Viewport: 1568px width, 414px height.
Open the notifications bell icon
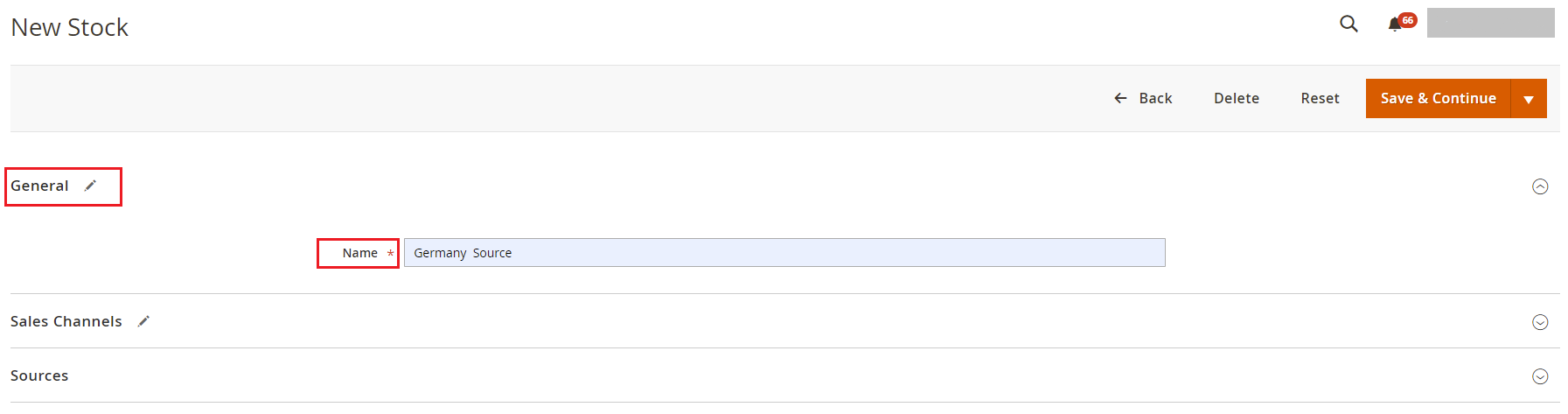pyautogui.click(x=1394, y=25)
